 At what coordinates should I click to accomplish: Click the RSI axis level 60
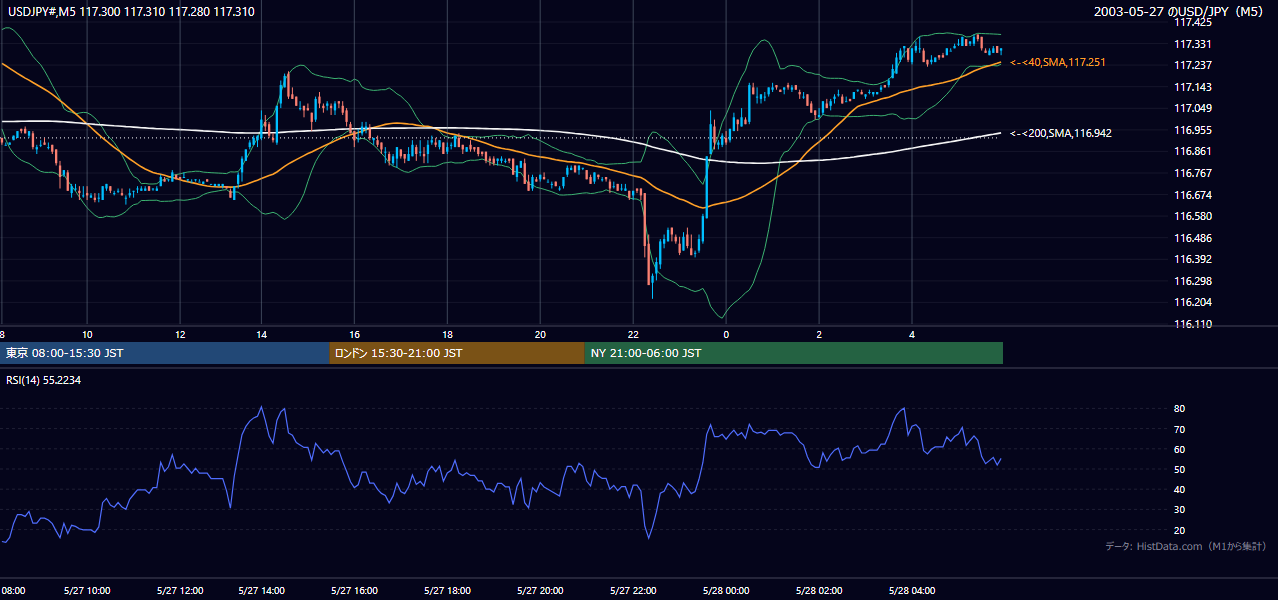[x=1180, y=449]
